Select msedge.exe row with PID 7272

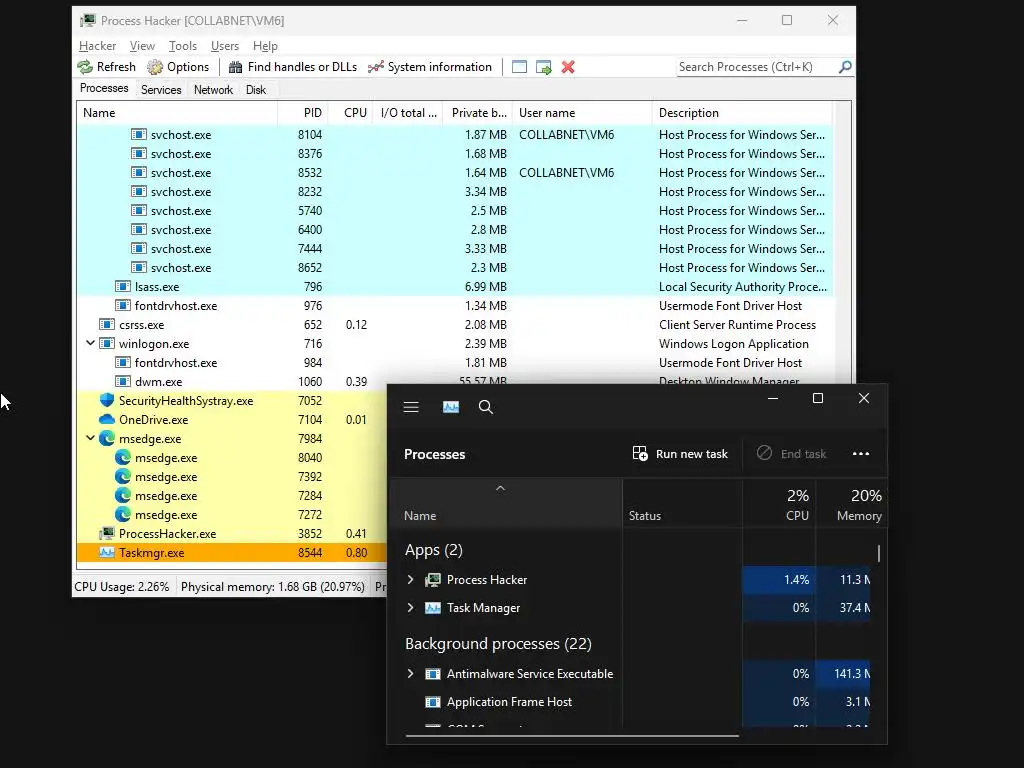(x=232, y=515)
